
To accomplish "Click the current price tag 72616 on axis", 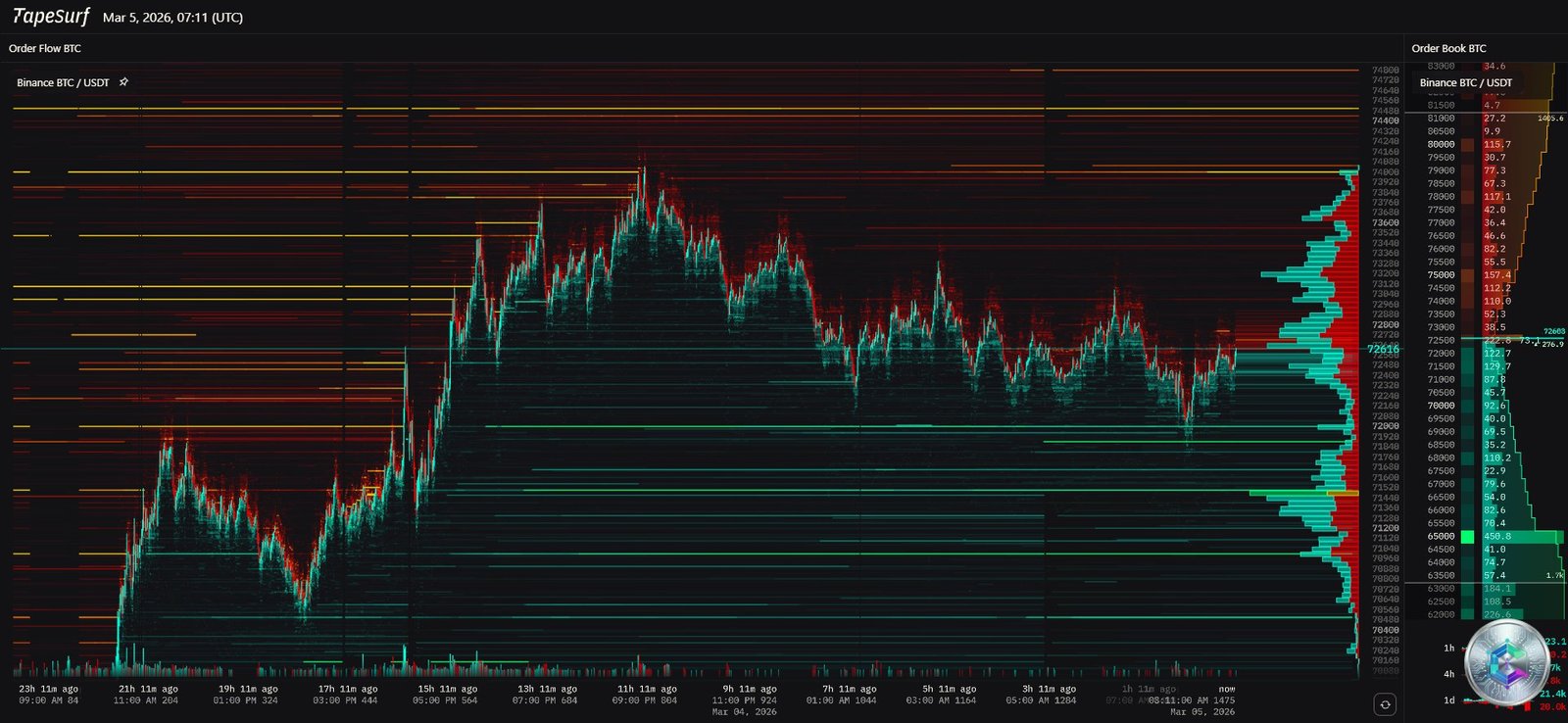I will [1383, 349].
